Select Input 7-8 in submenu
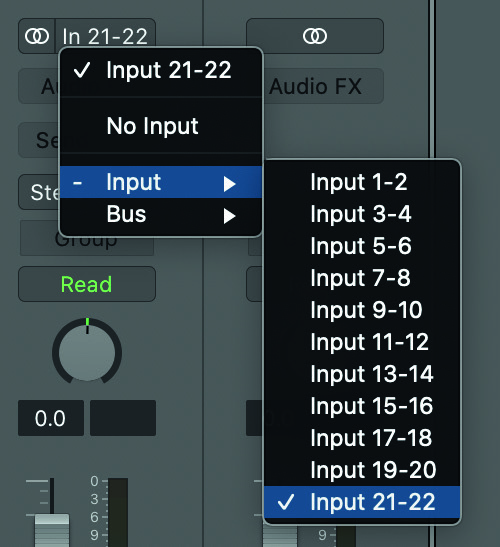This screenshot has height=547, width=500. (362, 278)
